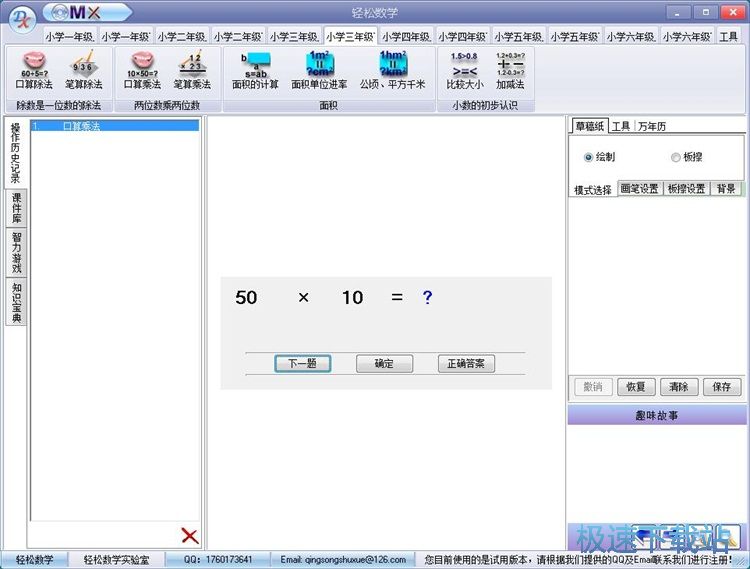Switch to the 课件库 side tab
The image size is (750, 569).
coord(16,208)
